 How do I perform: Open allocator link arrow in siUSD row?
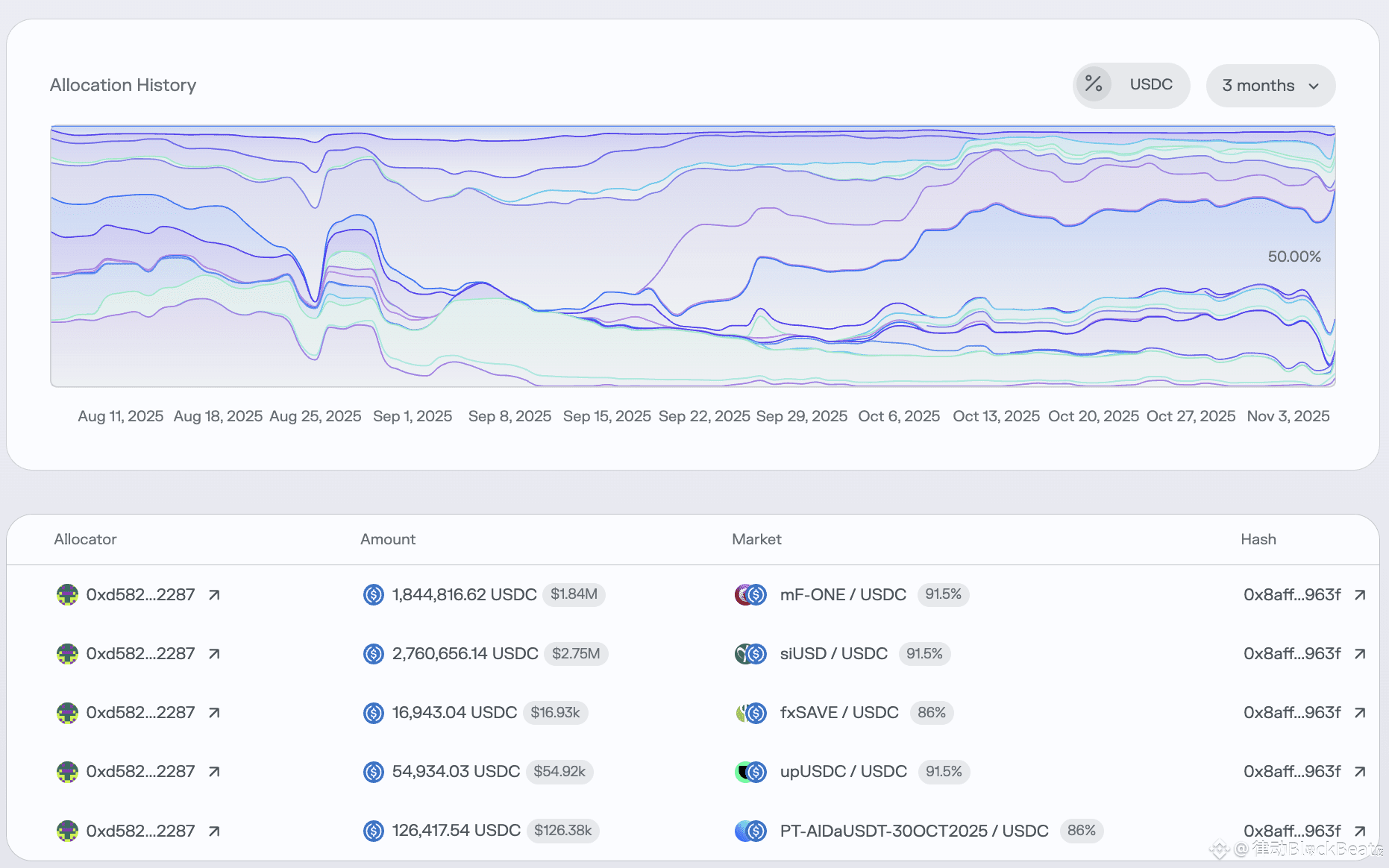pyautogui.click(x=214, y=654)
